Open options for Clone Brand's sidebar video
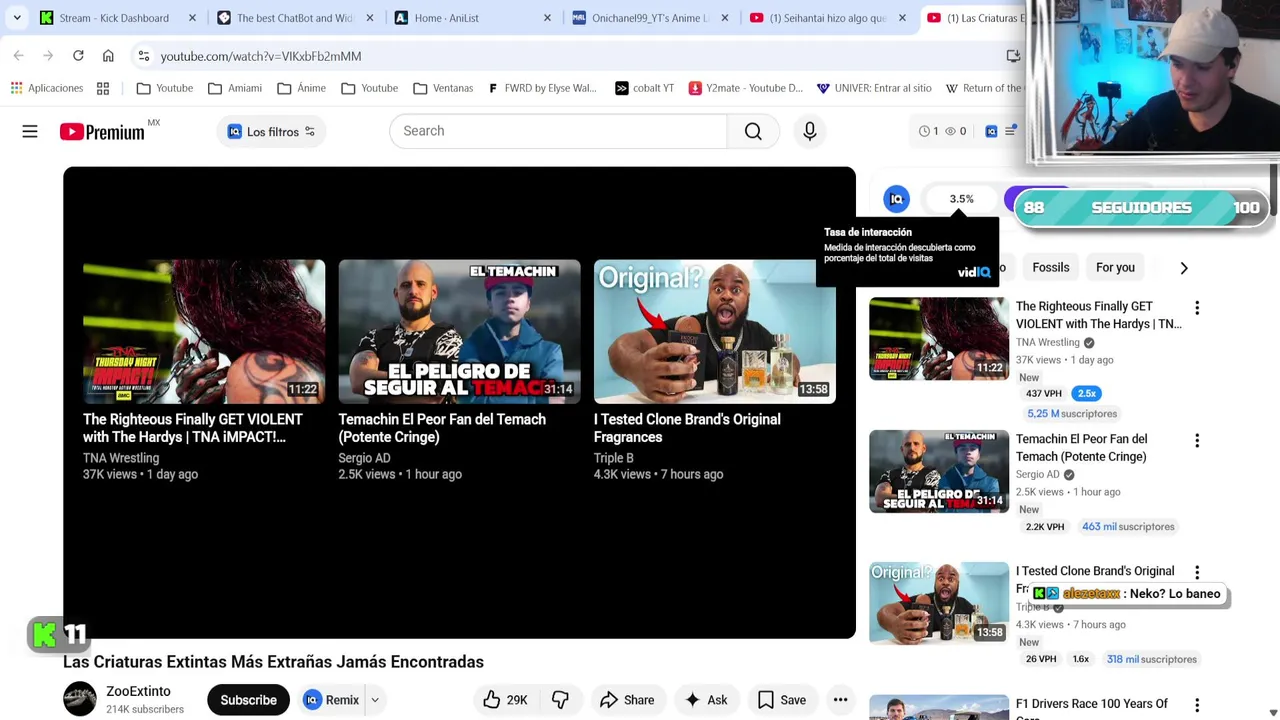Screen dimensions: 1280x720 1197,572
